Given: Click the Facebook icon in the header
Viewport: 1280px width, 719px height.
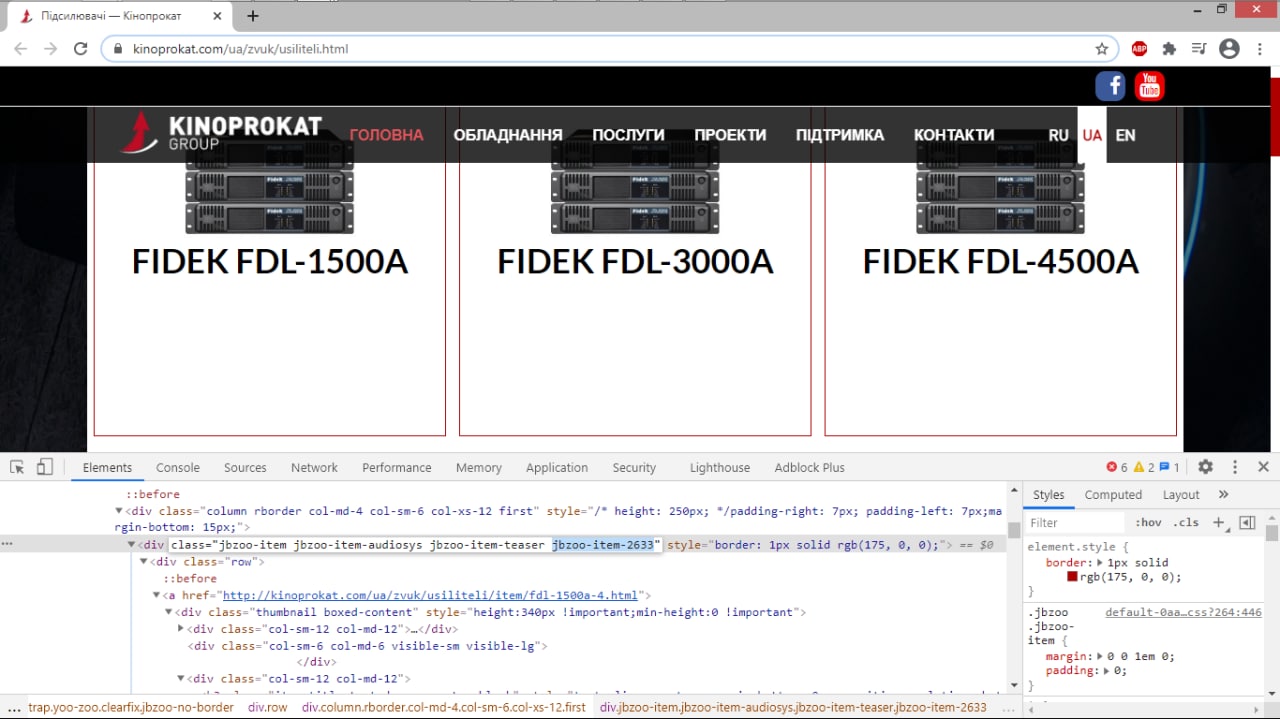Looking at the screenshot, I should click(1110, 86).
